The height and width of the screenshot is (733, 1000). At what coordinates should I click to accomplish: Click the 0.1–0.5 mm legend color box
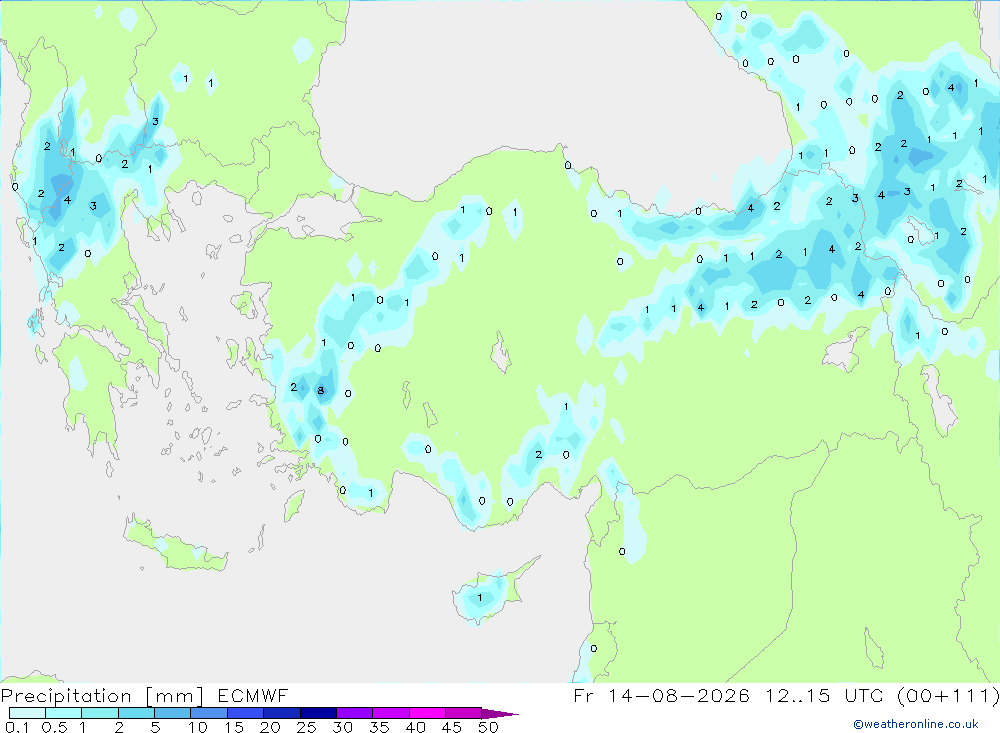pyautogui.click(x=27, y=713)
